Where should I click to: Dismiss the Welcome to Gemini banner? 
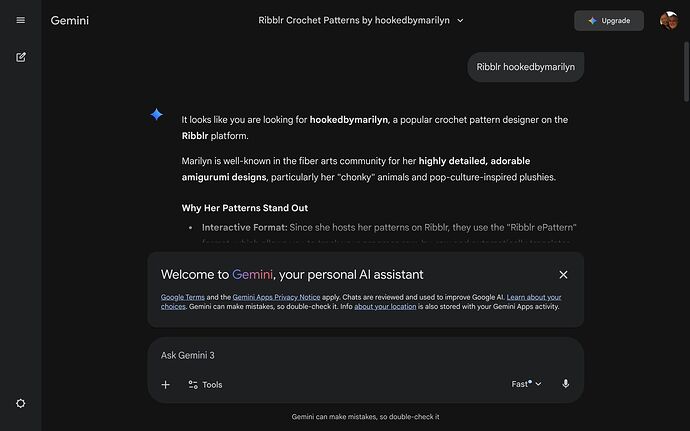point(563,274)
